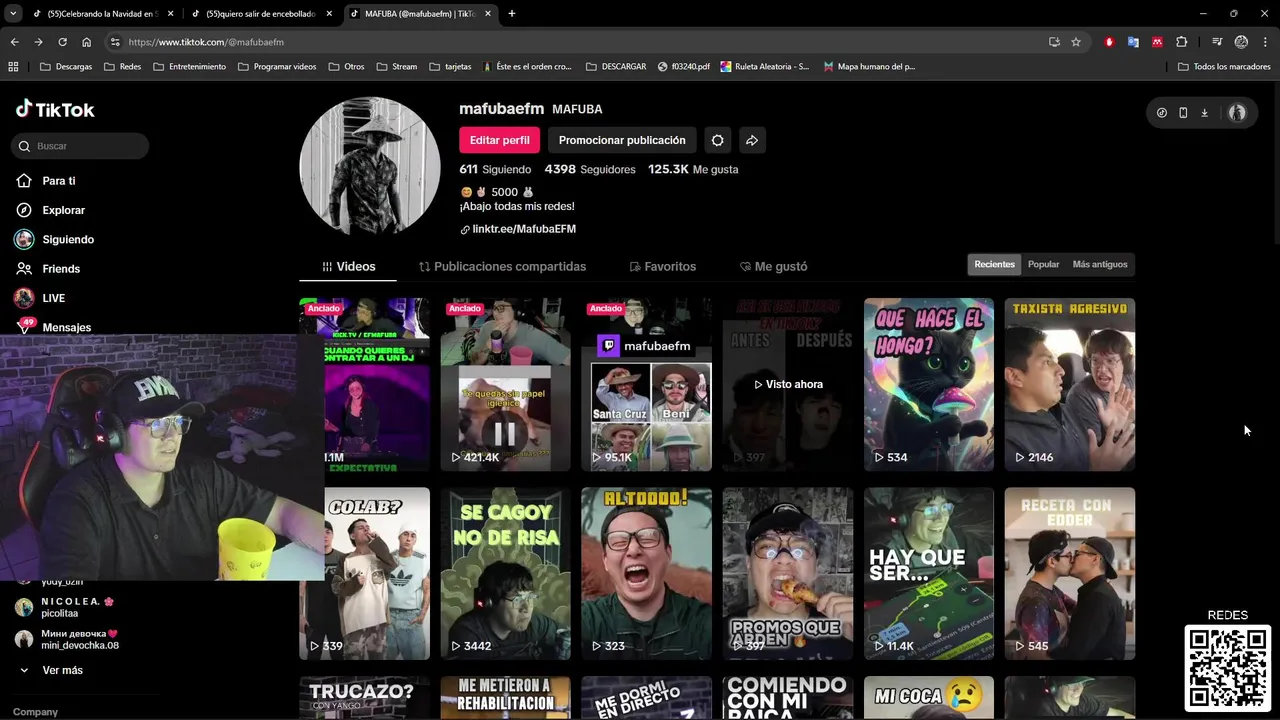
Task: Open the mini_devochka.08 account
Action: point(66,639)
